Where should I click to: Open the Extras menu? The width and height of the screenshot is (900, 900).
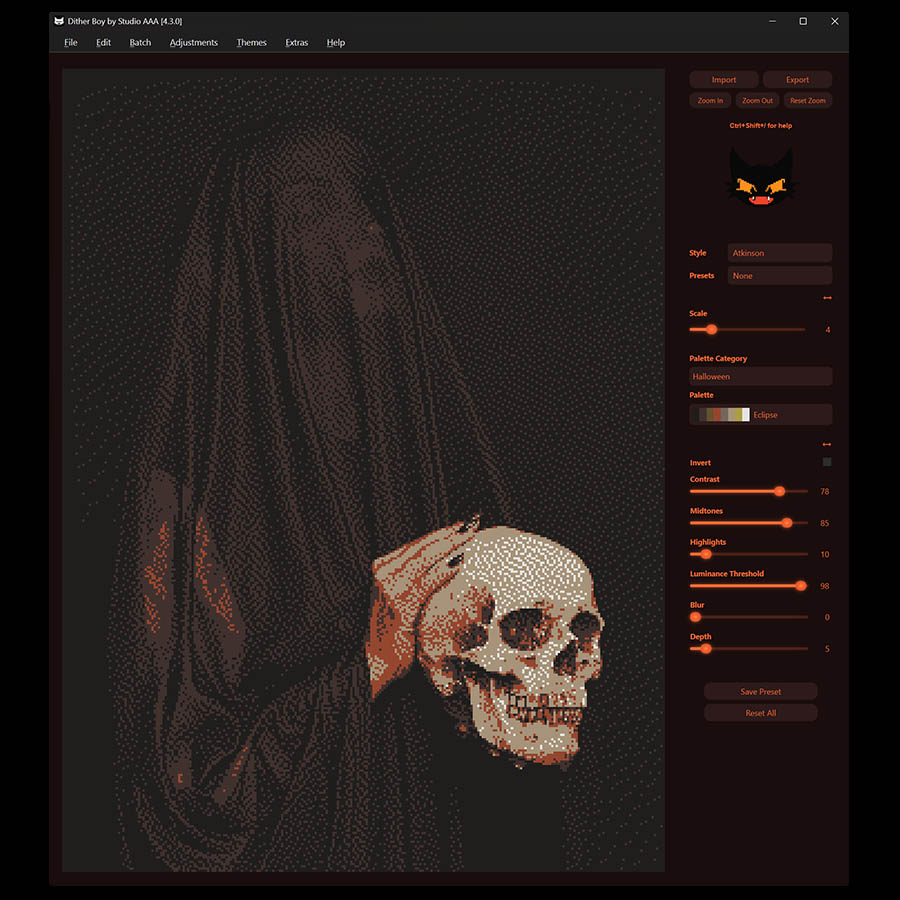coord(296,43)
